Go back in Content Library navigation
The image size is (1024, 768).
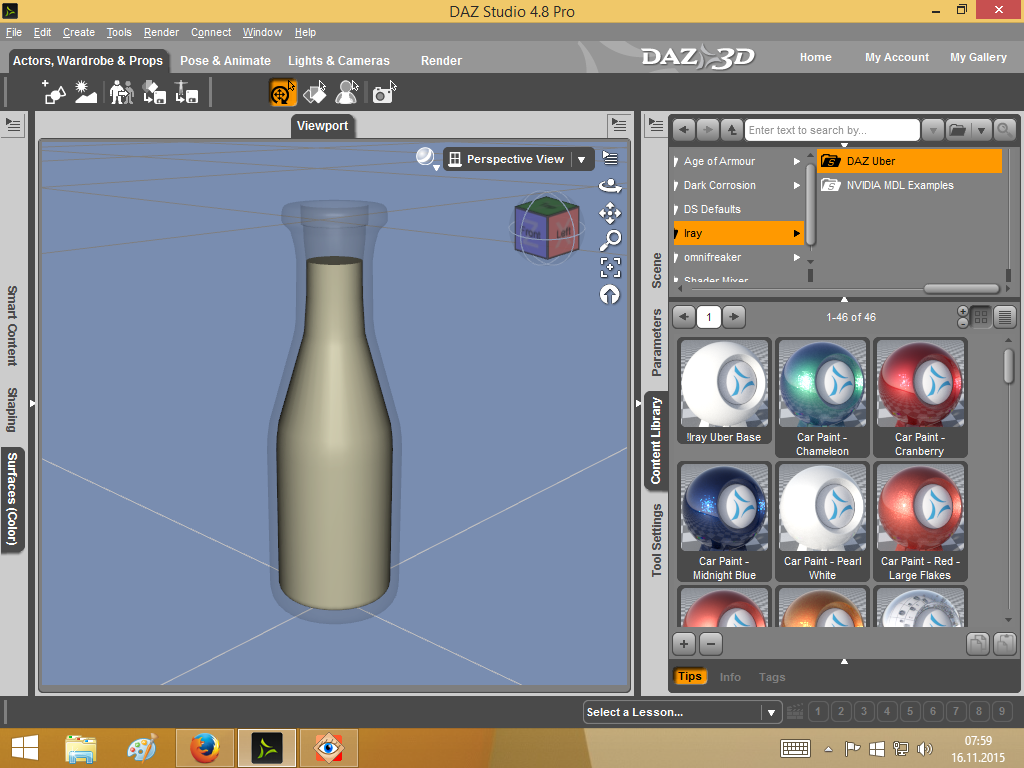pos(684,130)
